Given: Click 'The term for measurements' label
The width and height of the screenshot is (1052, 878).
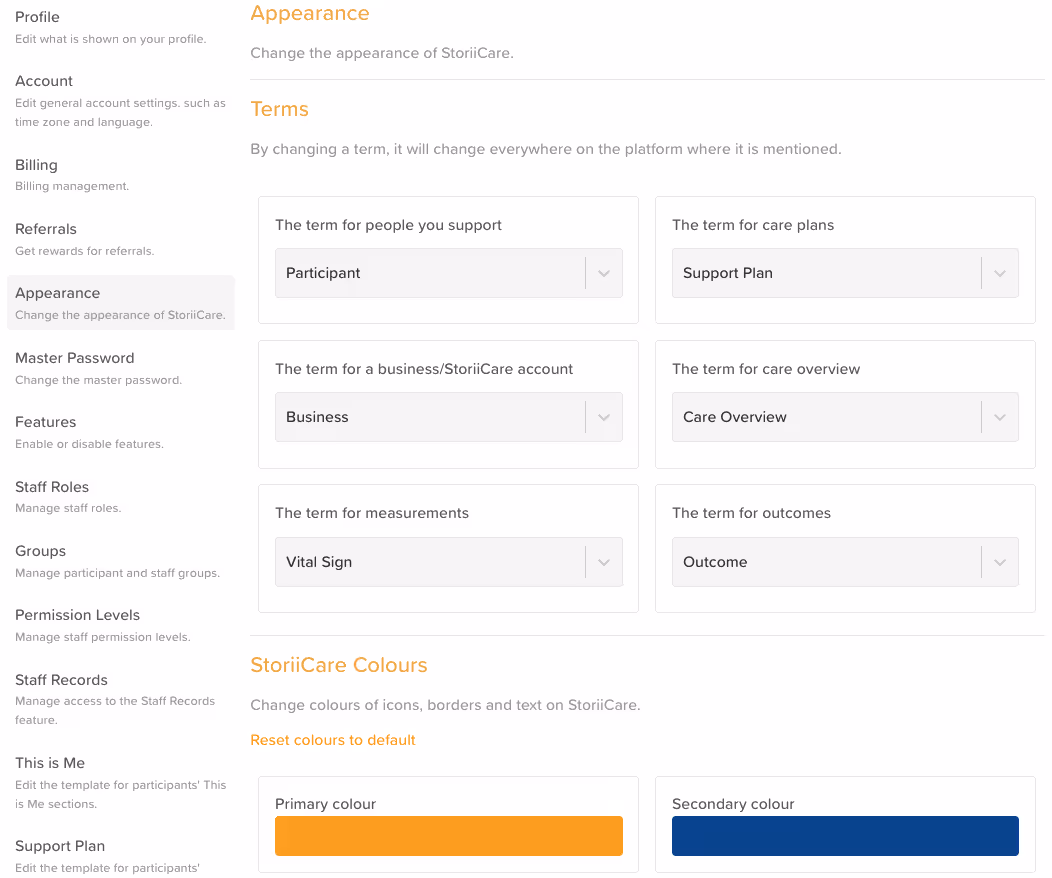Looking at the screenshot, I should point(372,513).
